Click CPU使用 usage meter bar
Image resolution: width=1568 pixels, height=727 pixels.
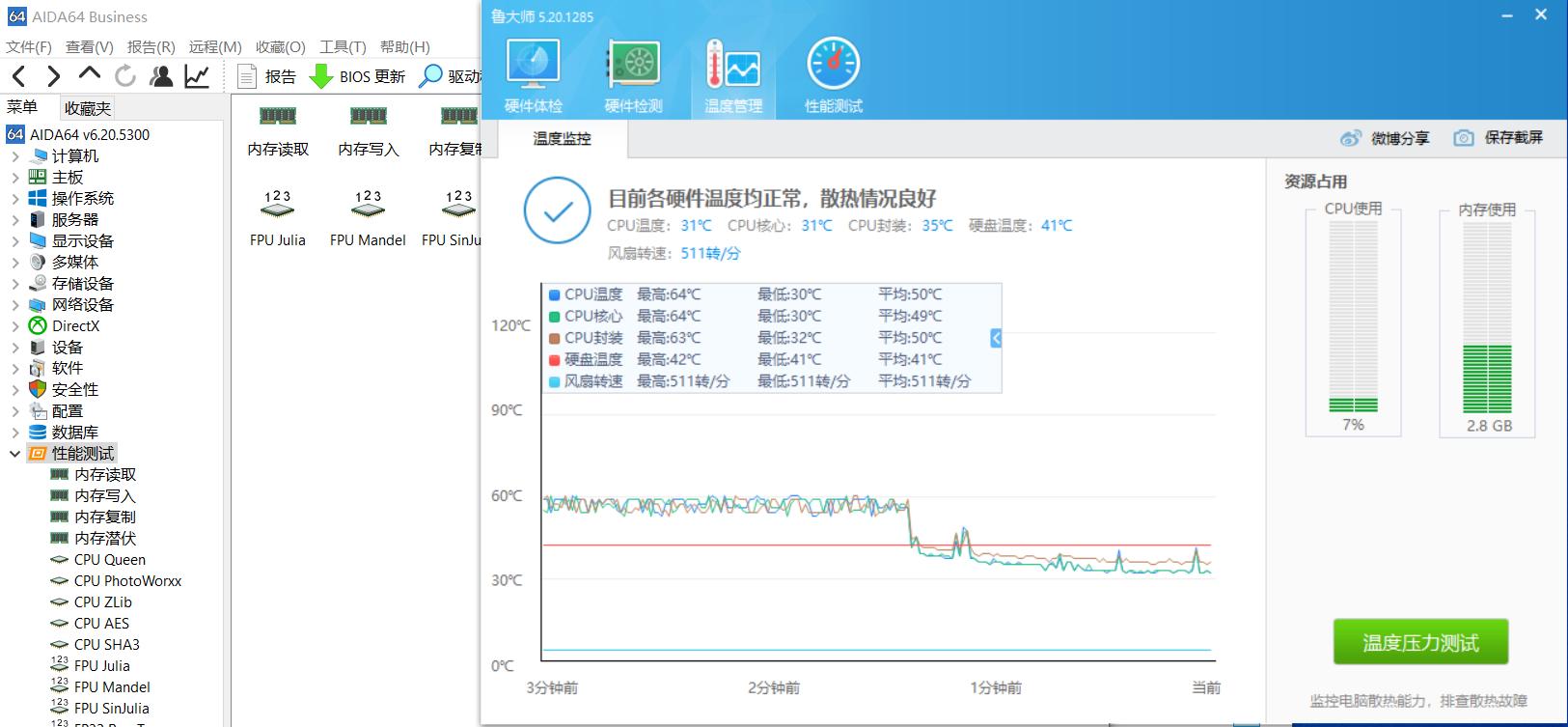tap(1353, 317)
